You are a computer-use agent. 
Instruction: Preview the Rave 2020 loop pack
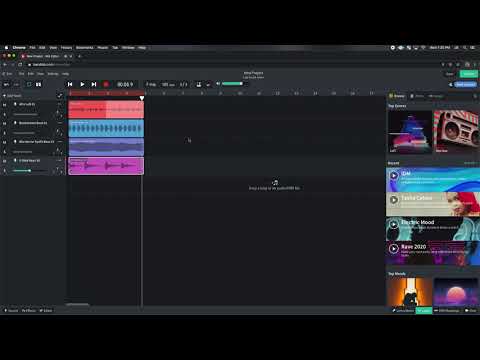click(x=394, y=249)
